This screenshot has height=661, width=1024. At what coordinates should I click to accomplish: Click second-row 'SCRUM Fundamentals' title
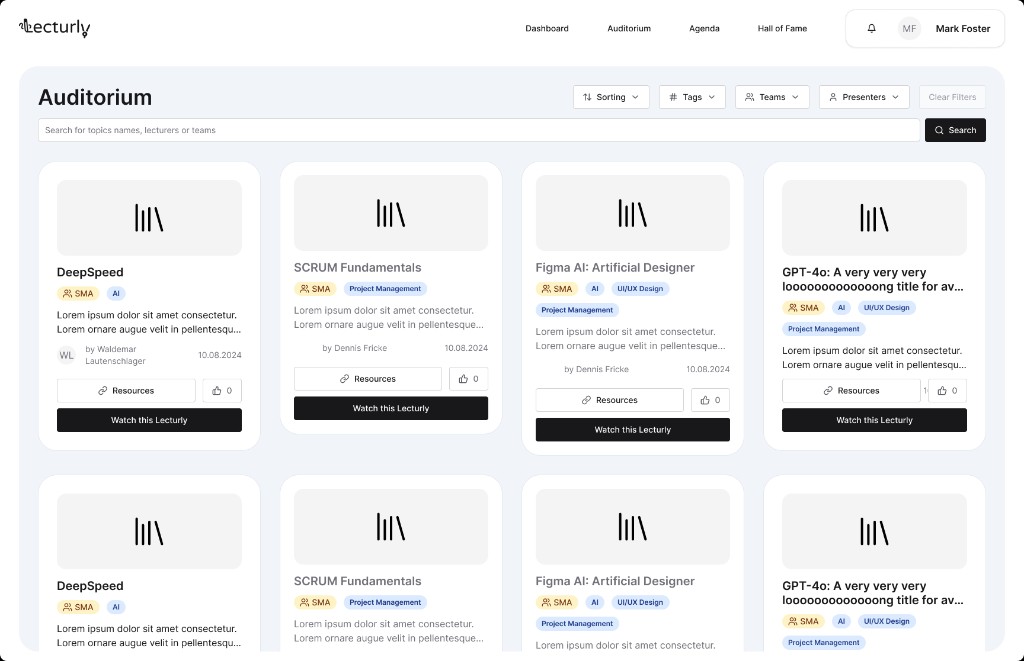[357, 581]
